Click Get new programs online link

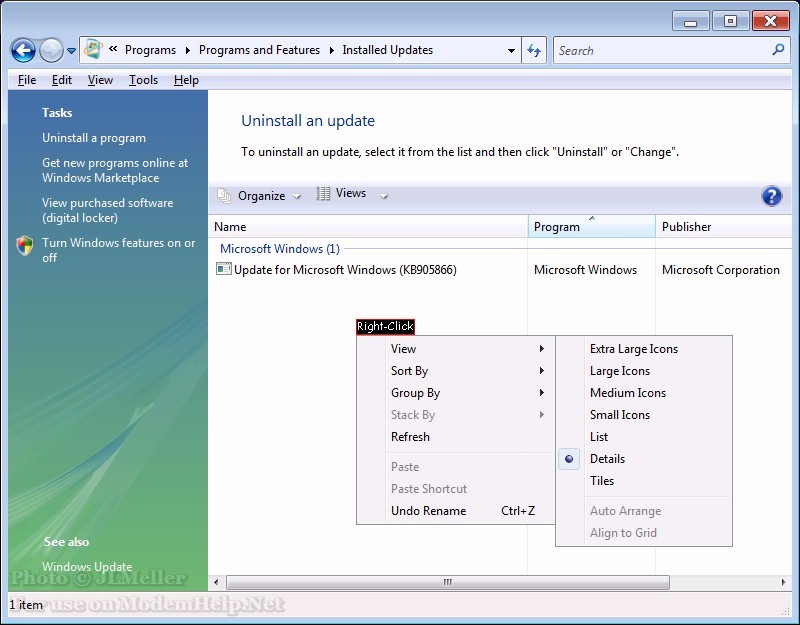[x=115, y=170]
